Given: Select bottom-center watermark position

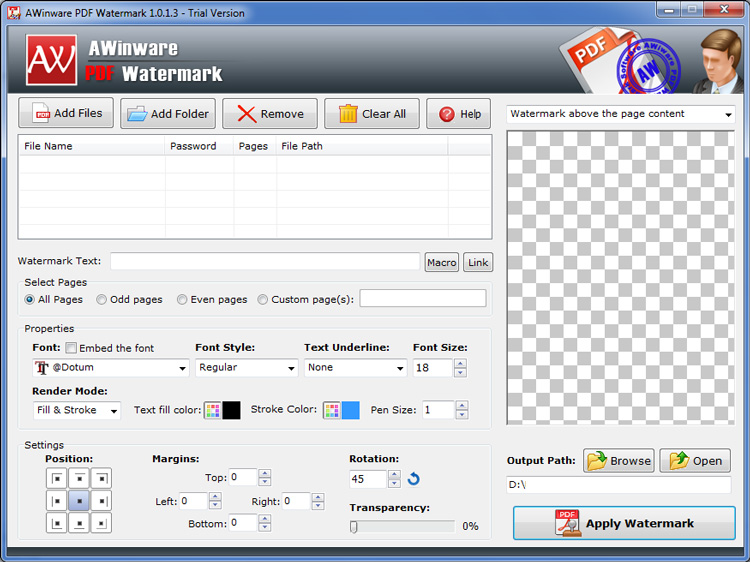Looking at the screenshot, I should point(79,523).
